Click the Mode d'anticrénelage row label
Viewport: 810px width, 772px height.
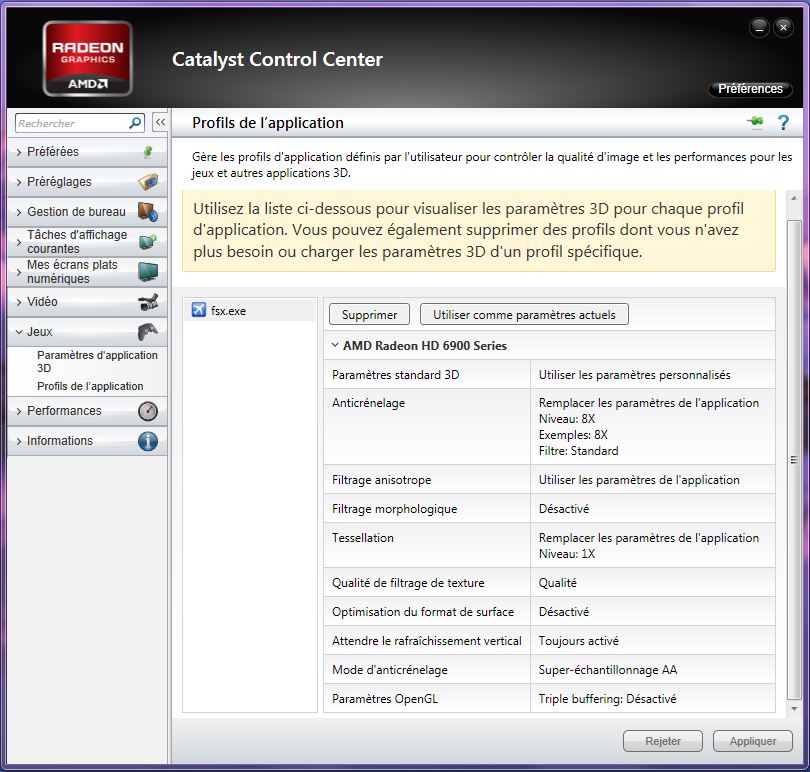[x=390, y=670]
